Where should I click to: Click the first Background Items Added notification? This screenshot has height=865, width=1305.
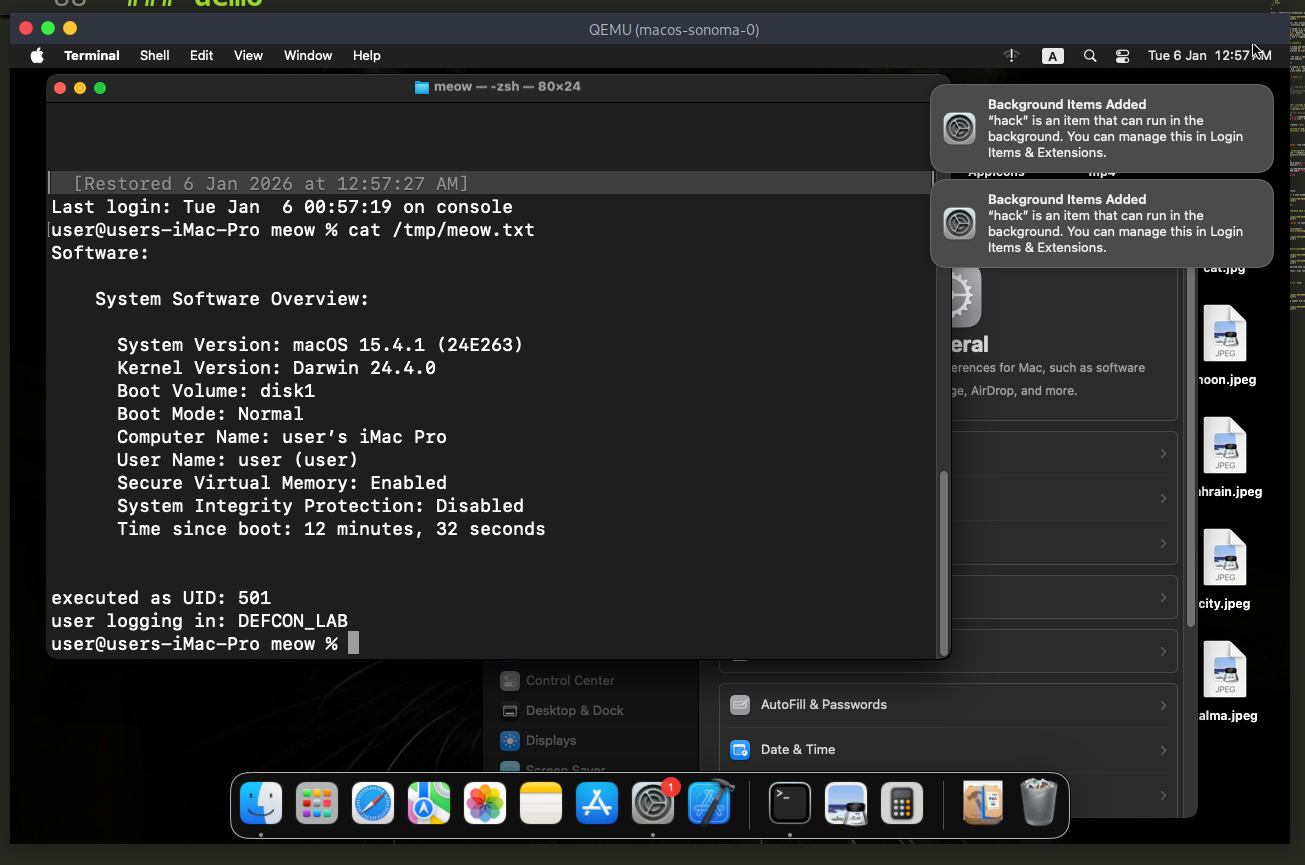1101,128
